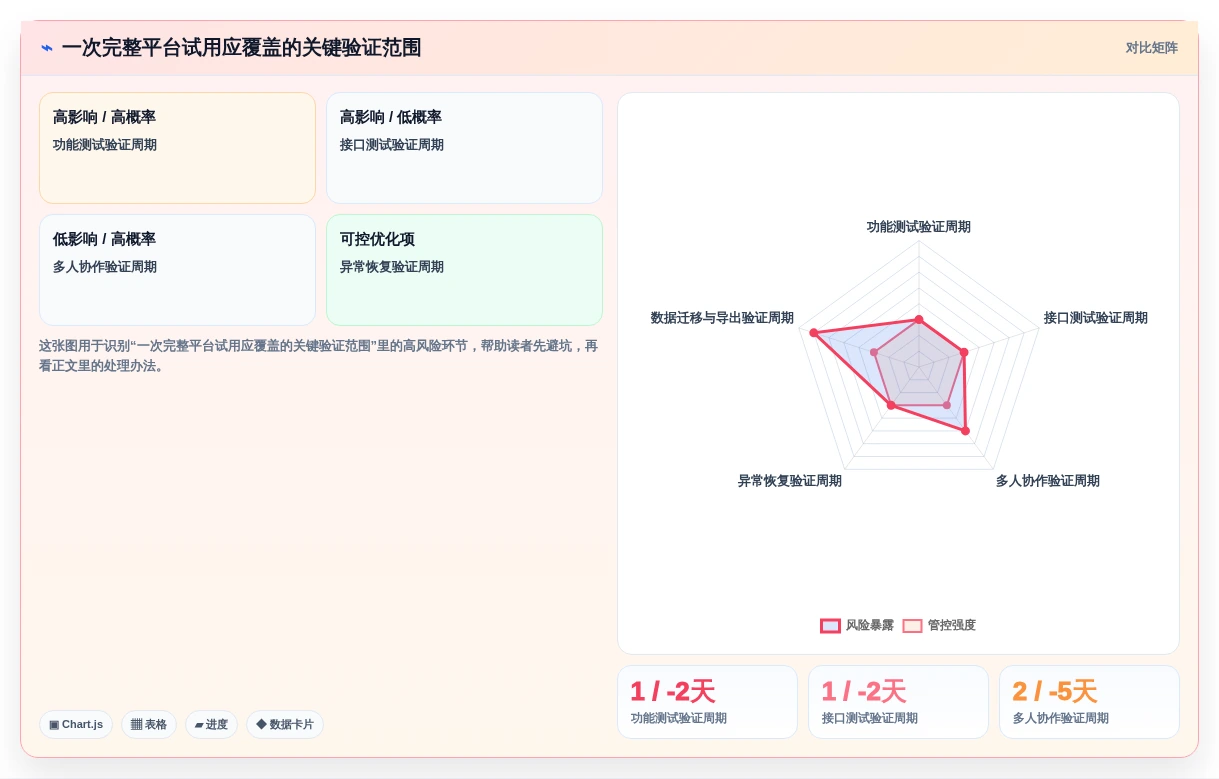1219x779 pixels.
Task: Click radar axis label 功能测试验证周期
Action: coord(918,227)
